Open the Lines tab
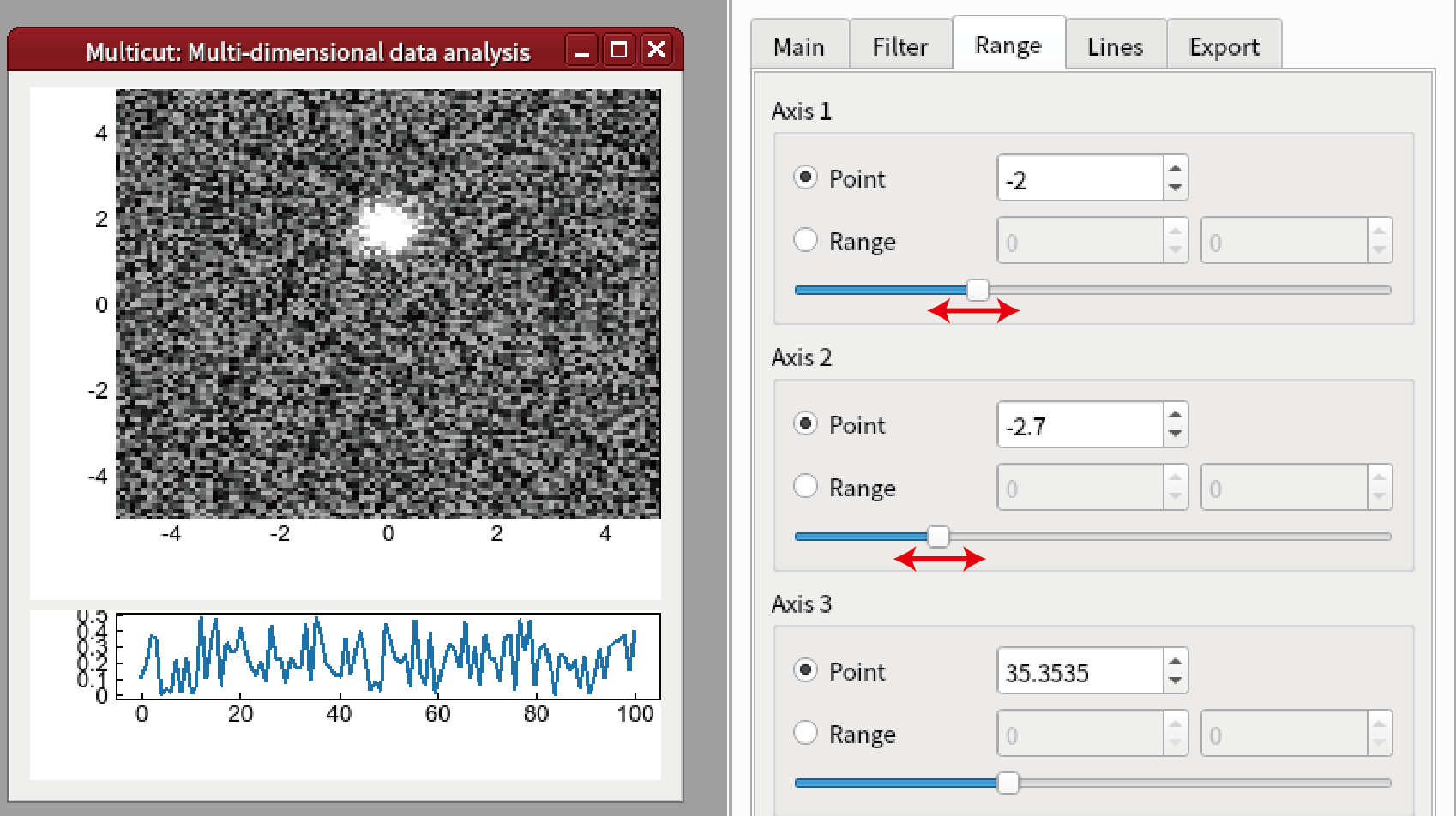 1115,46
